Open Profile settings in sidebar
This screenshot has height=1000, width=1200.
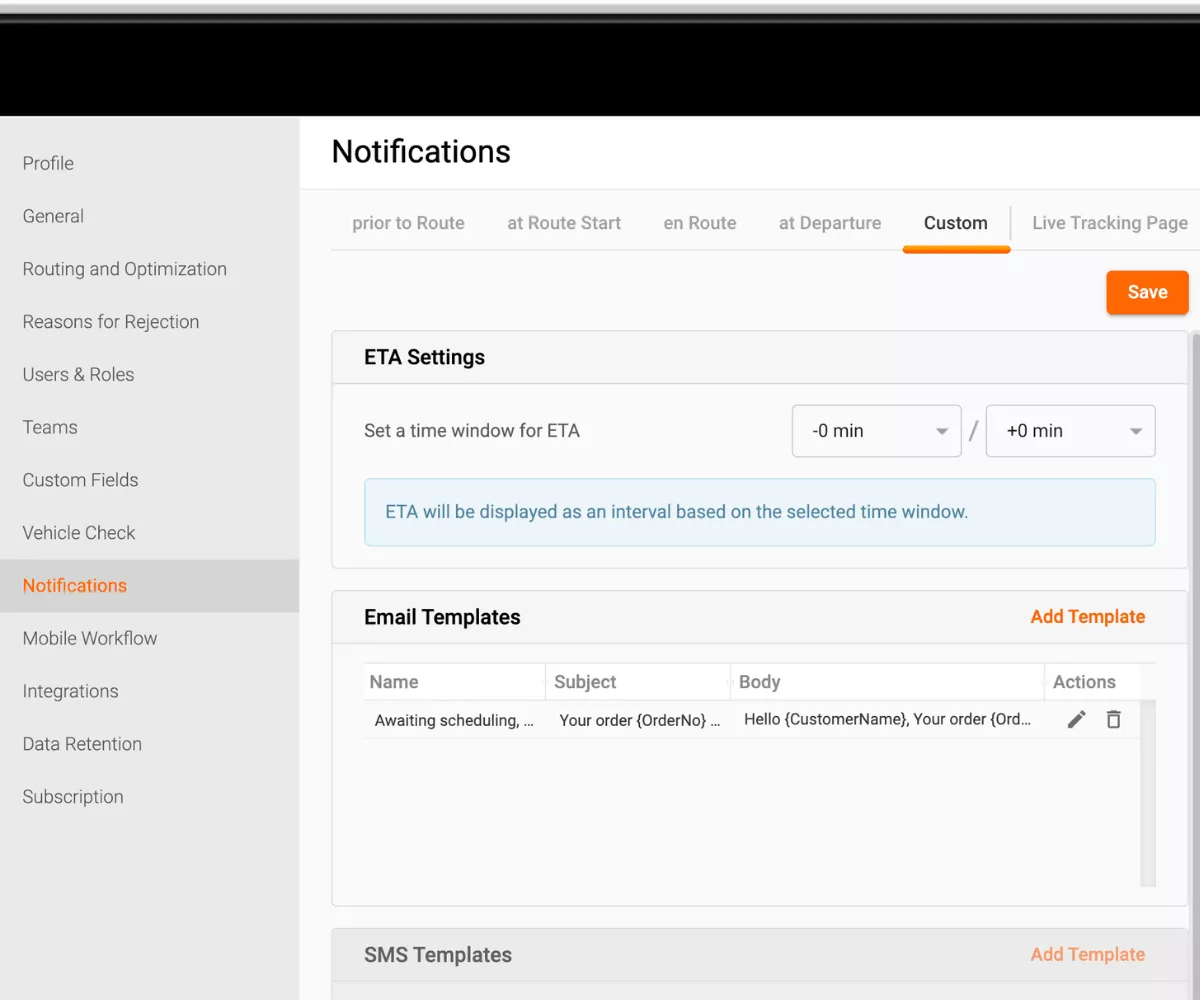point(149,163)
